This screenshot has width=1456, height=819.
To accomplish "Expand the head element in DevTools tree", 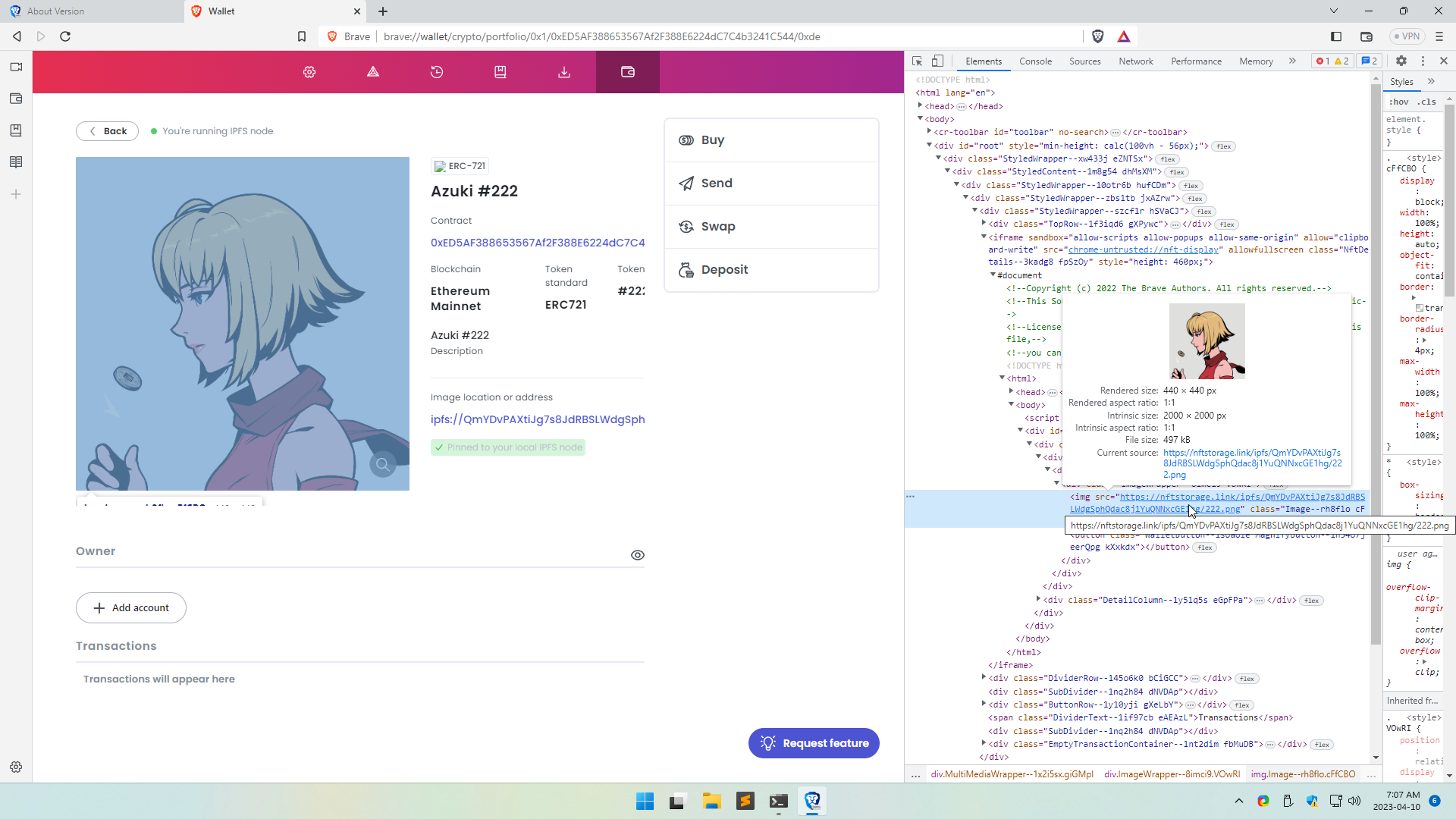I will click(921, 105).
